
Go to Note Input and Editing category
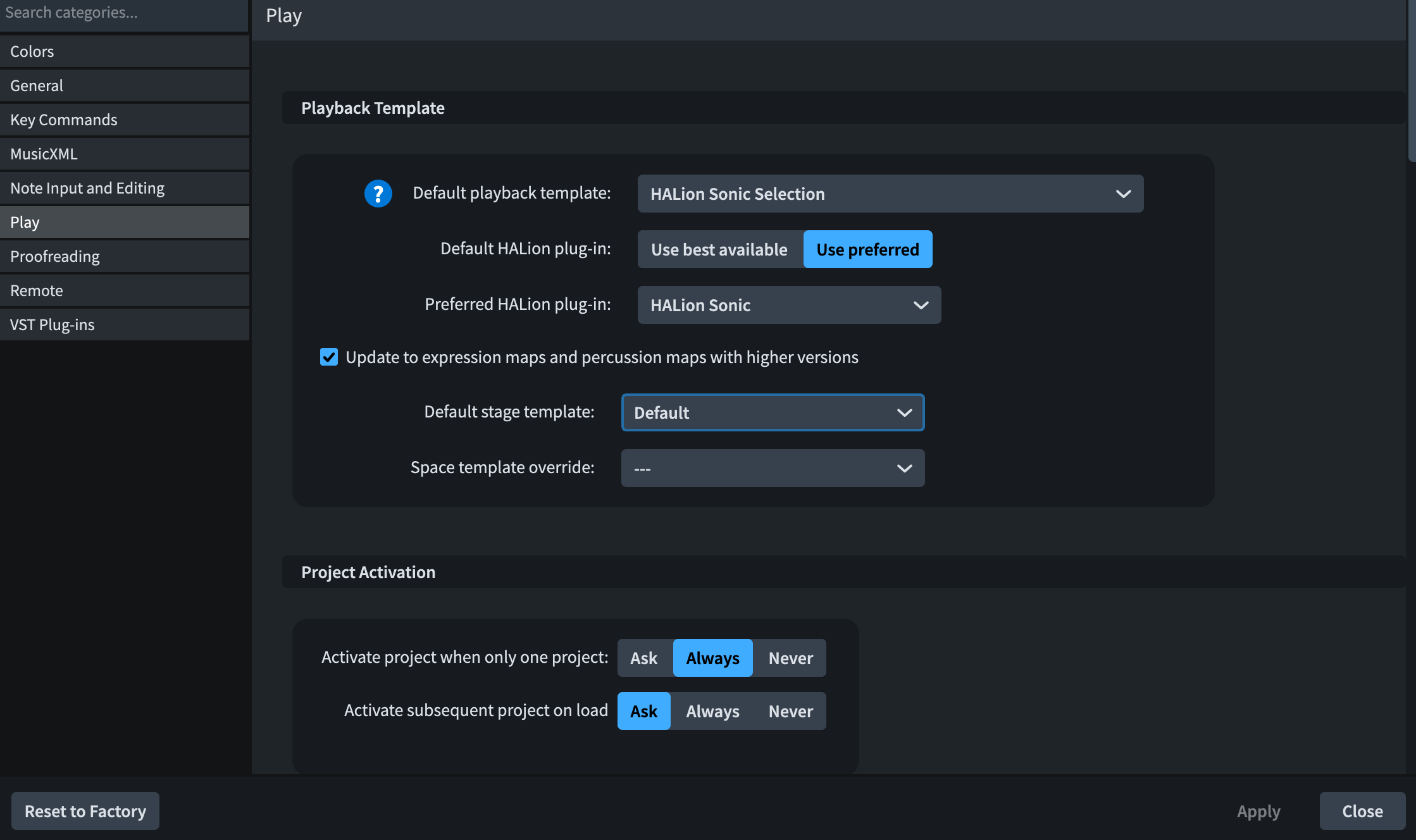125,188
